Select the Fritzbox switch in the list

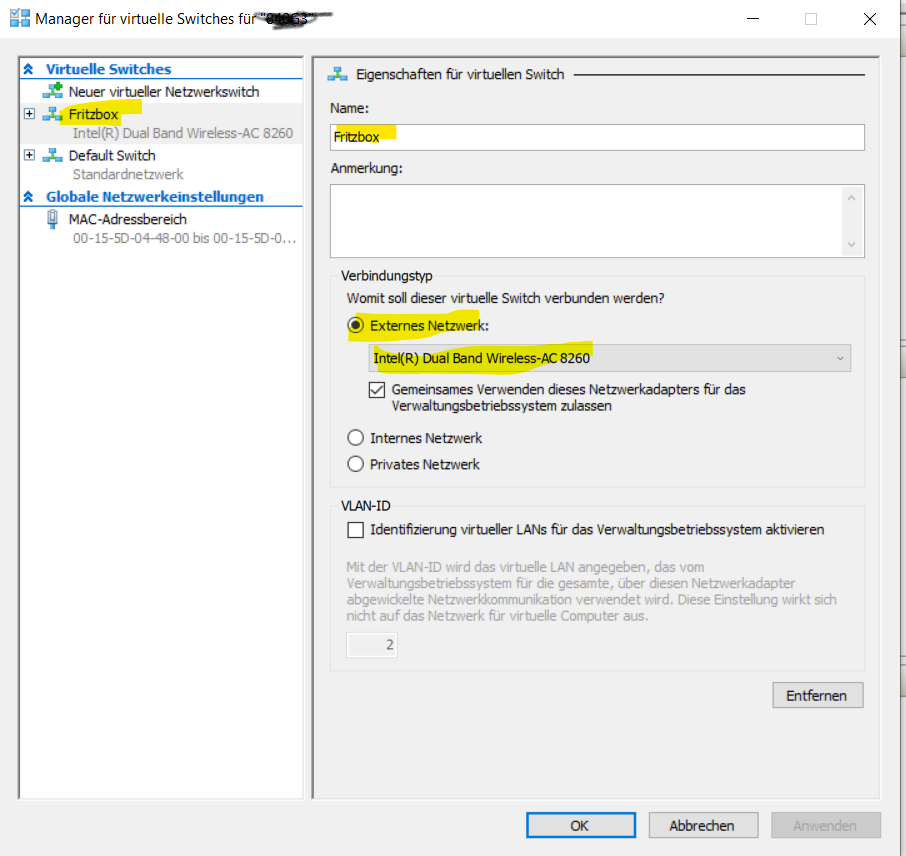[93, 114]
